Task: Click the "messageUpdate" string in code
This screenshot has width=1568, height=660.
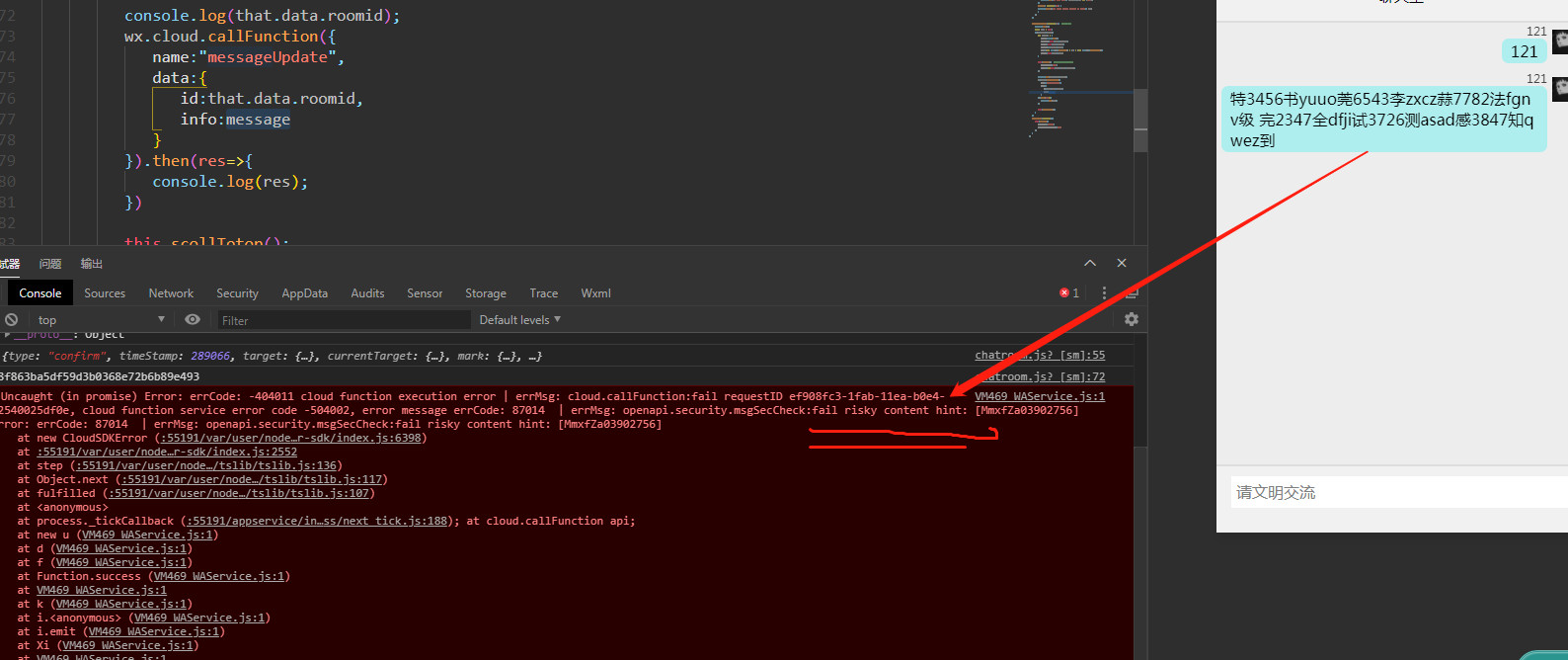Action: (x=268, y=57)
